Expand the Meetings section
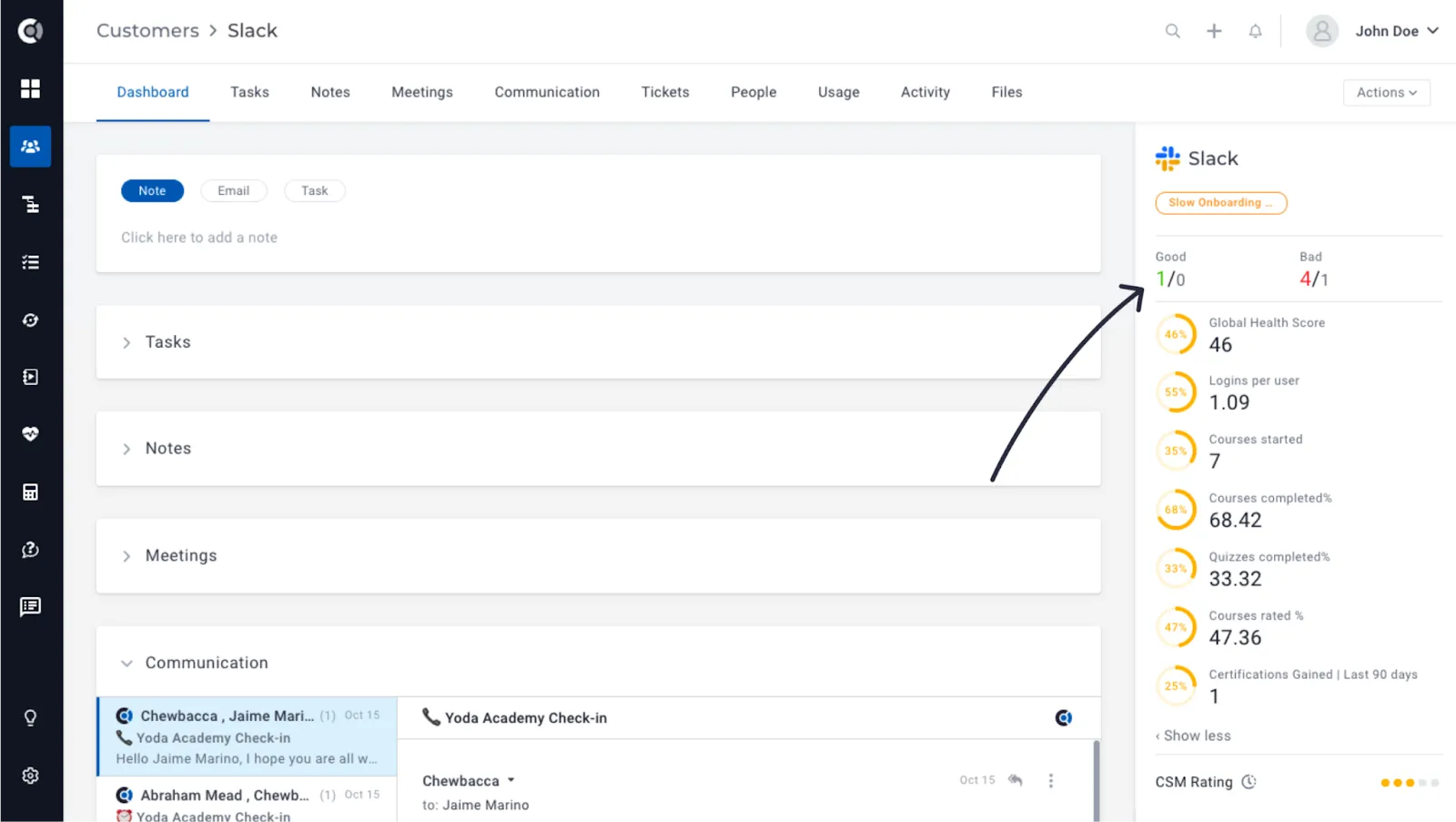 pyautogui.click(x=126, y=556)
